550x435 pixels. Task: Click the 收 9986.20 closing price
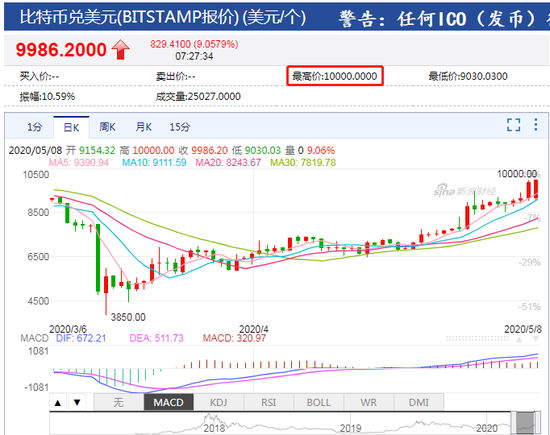point(203,150)
